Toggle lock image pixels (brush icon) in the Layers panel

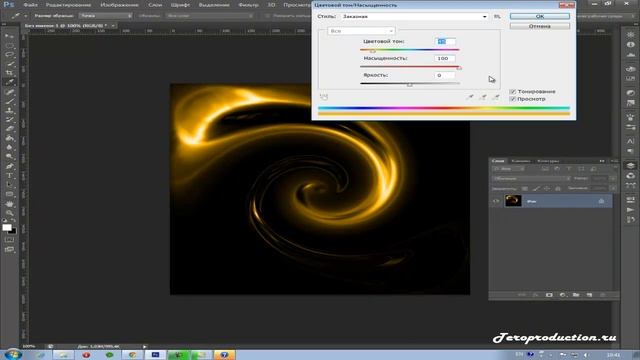(536, 188)
